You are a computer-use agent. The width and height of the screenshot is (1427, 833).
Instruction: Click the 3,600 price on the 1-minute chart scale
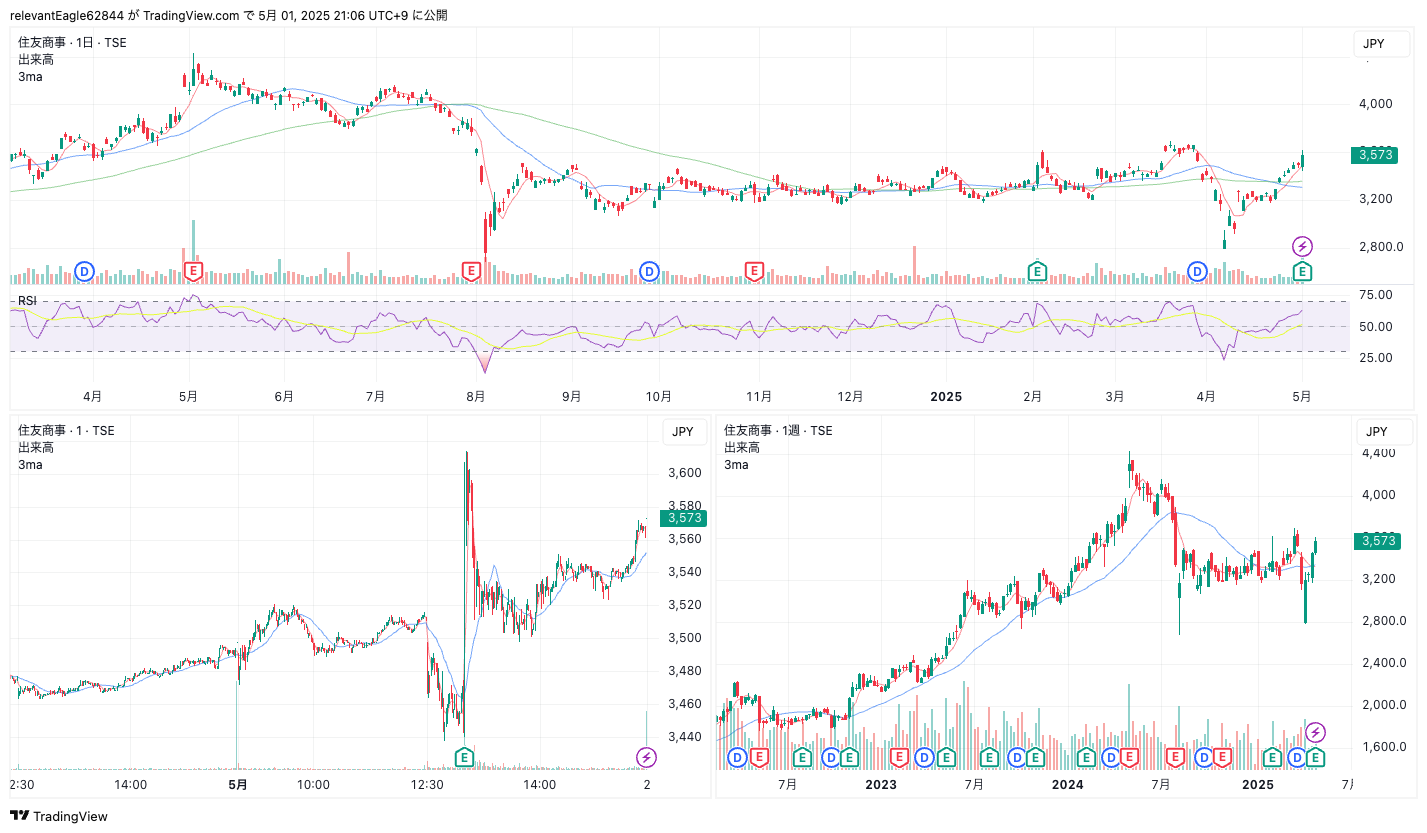pyautogui.click(x=684, y=473)
